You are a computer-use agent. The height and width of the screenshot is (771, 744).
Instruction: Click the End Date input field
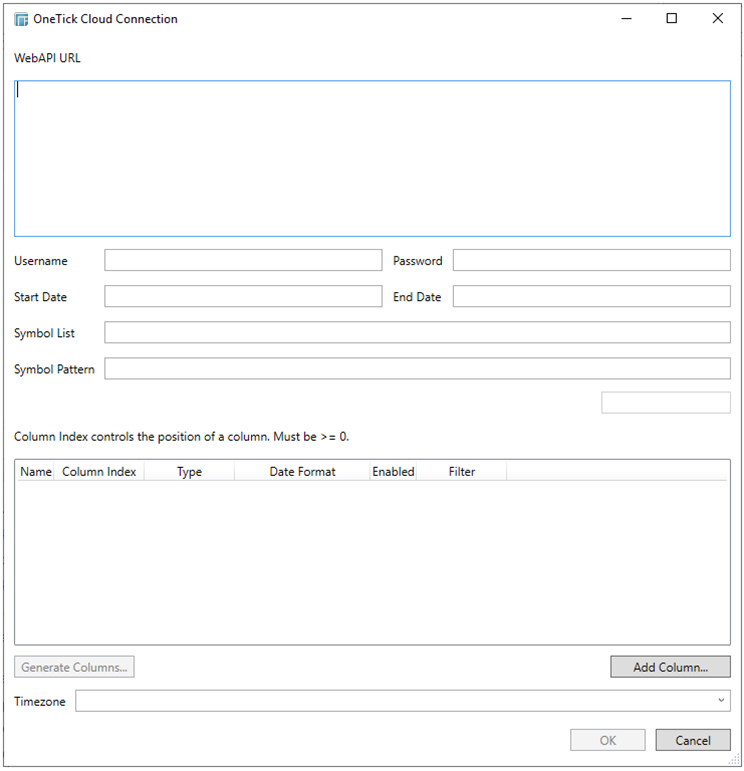(592, 297)
